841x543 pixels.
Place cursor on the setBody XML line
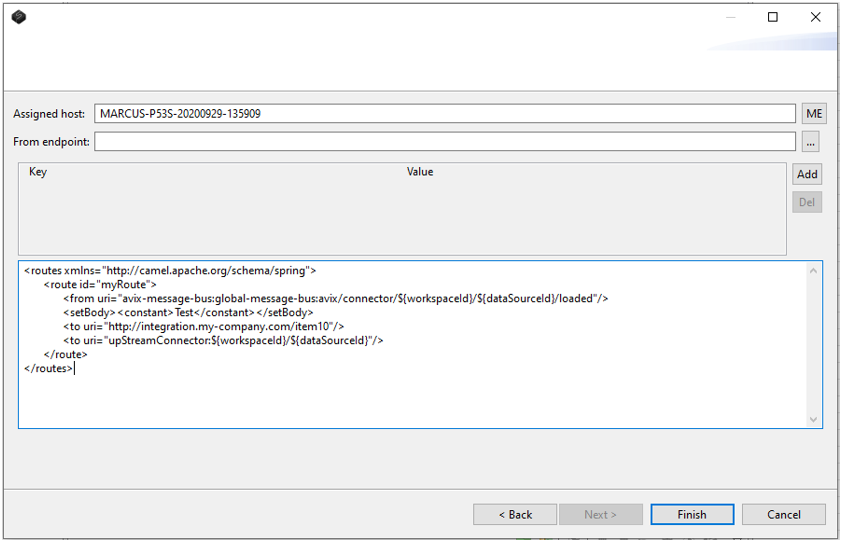tap(188, 312)
